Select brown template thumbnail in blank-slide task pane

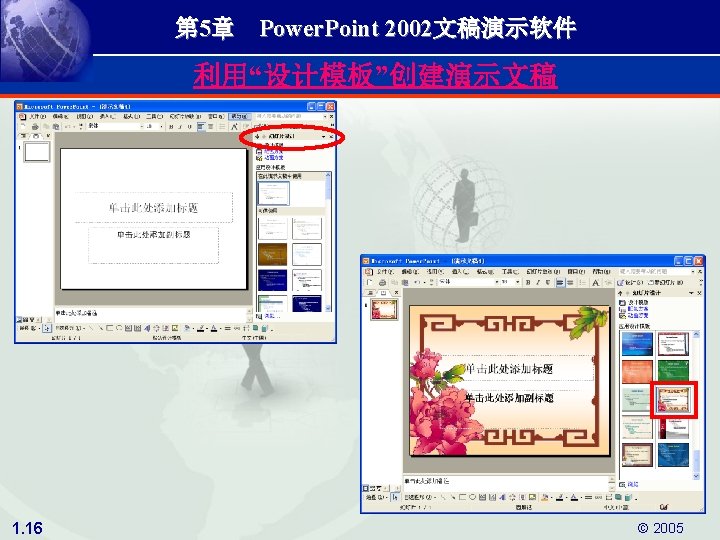[272, 255]
